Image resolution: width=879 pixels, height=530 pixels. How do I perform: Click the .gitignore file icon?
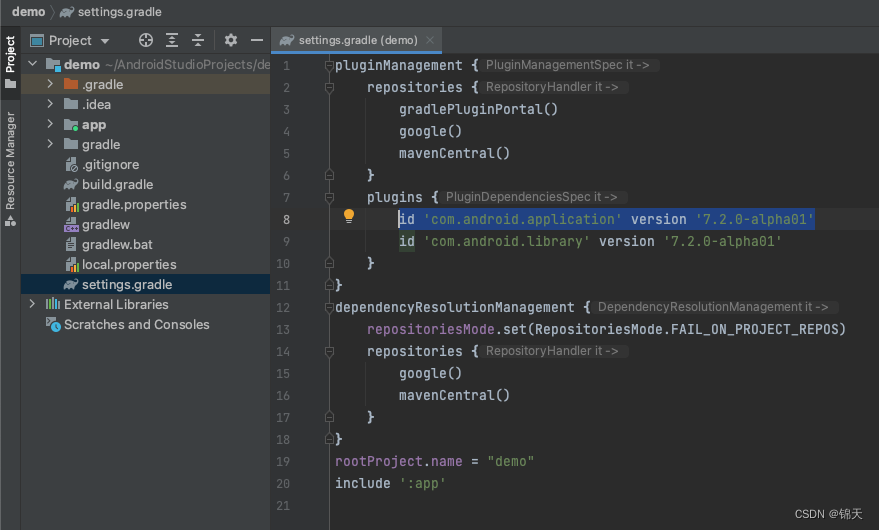coord(71,165)
